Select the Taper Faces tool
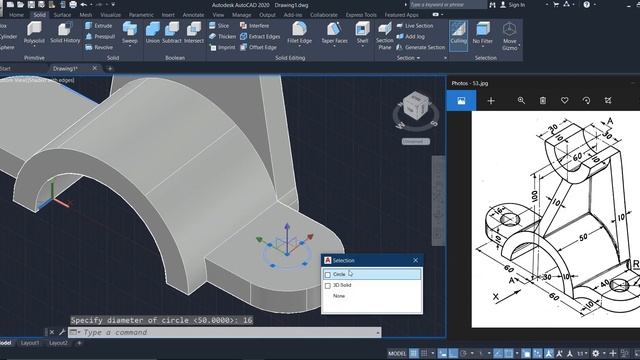640x360 pixels. pyautogui.click(x=334, y=32)
